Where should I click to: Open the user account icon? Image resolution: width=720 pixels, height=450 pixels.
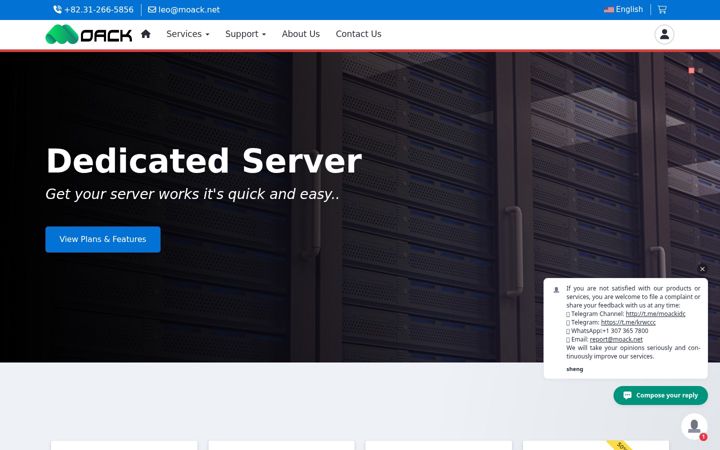coord(664,34)
